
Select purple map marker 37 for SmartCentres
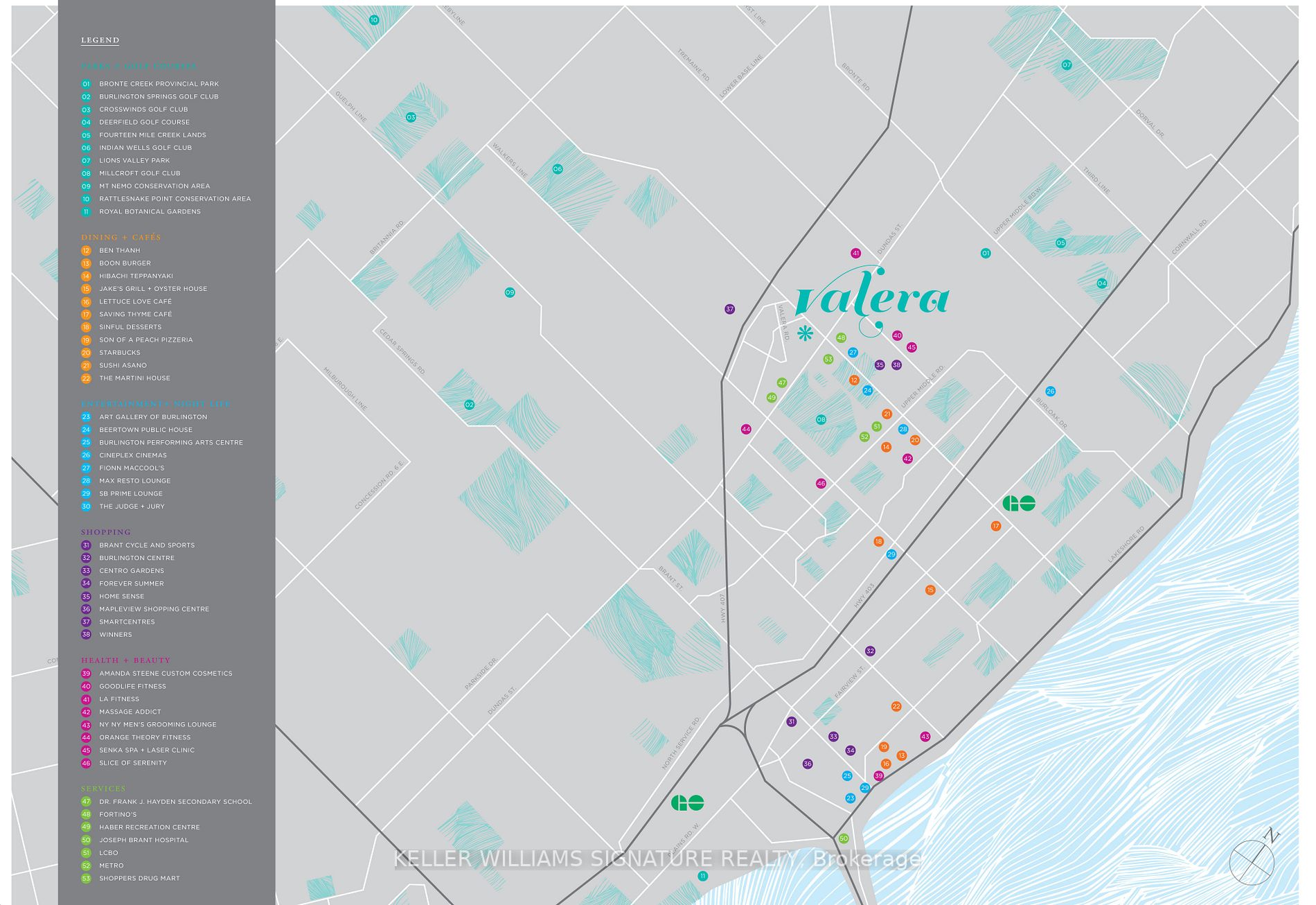coord(729,309)
